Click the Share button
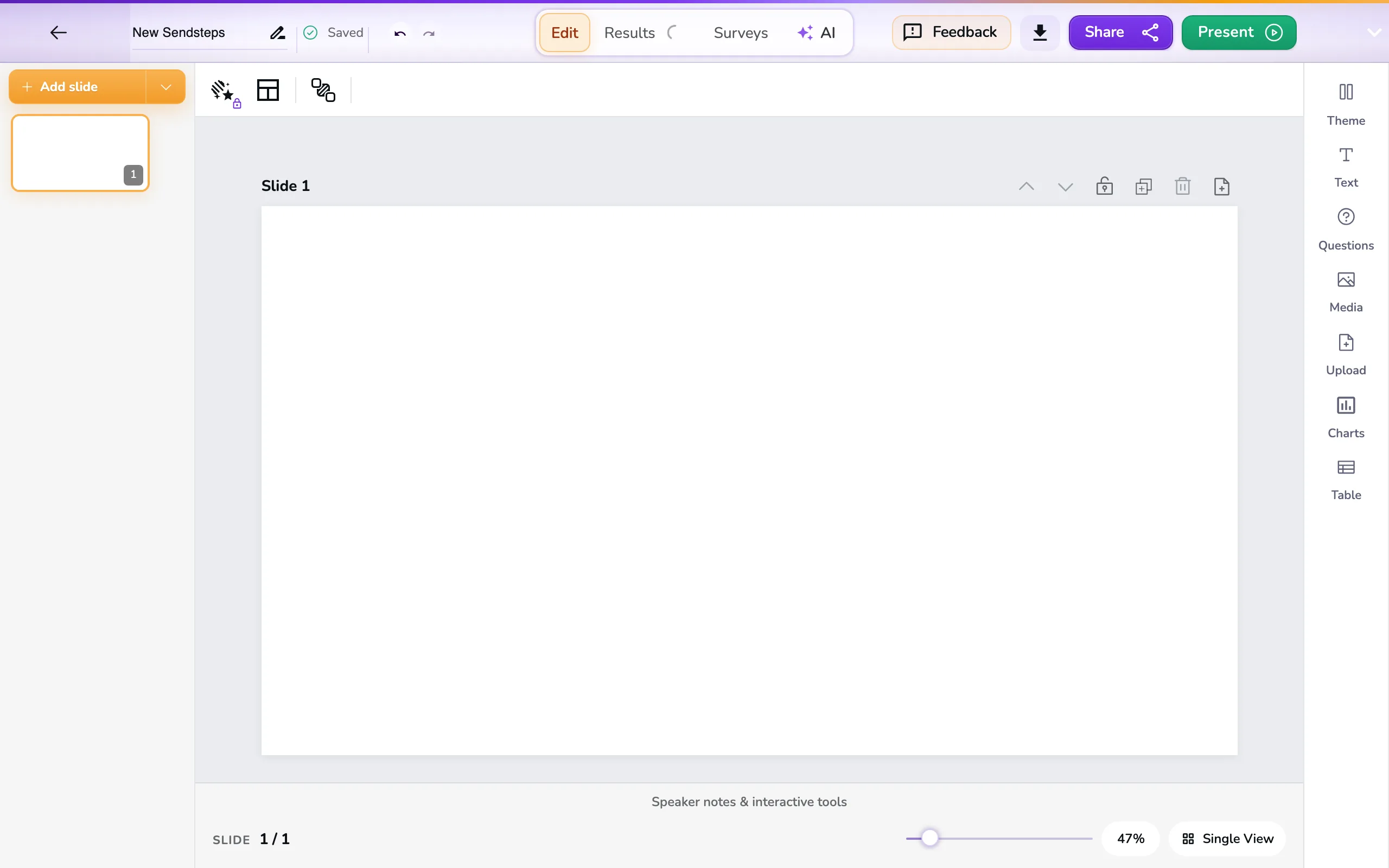 1120,32
